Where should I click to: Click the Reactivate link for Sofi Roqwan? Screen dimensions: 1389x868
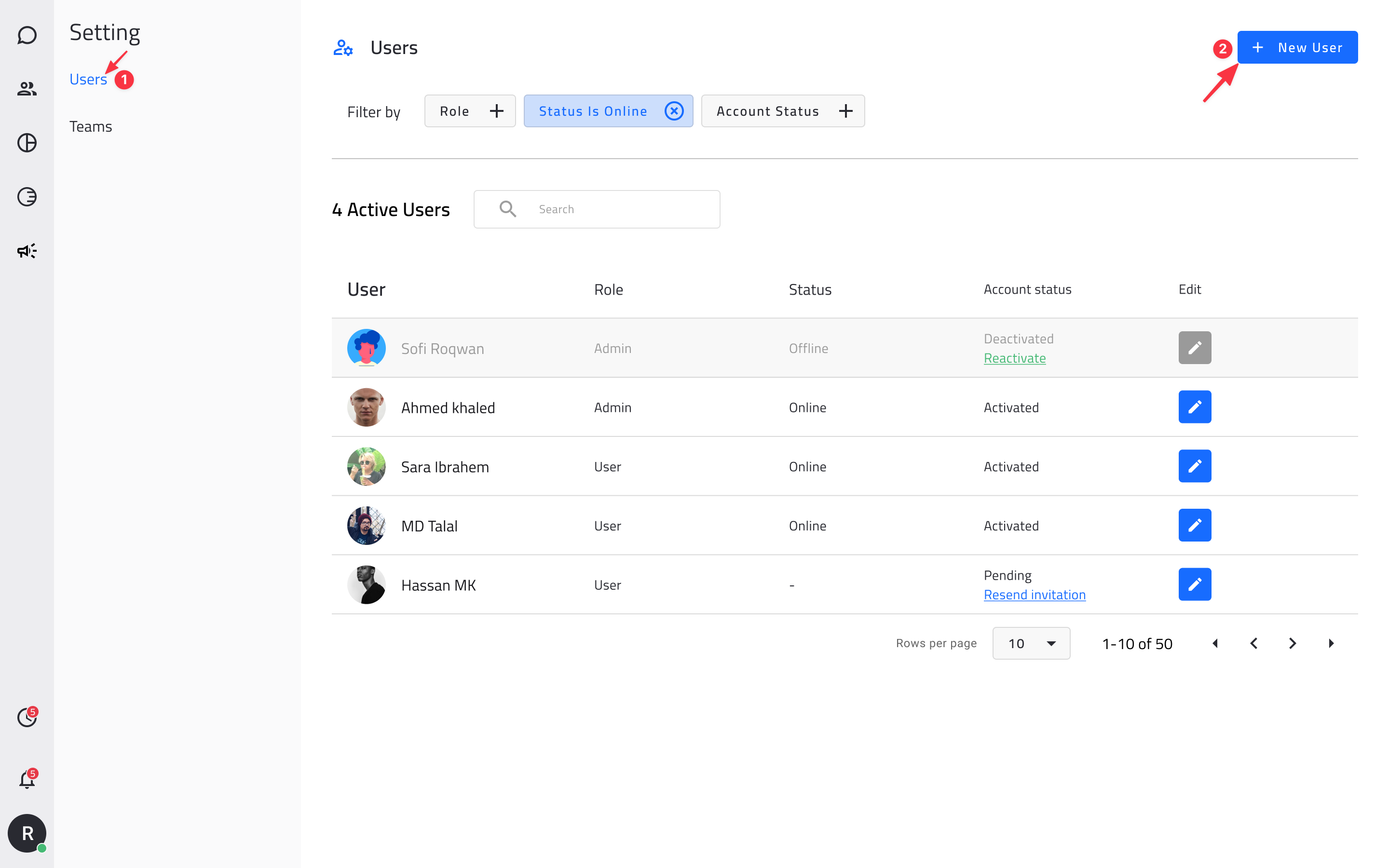1015,358
